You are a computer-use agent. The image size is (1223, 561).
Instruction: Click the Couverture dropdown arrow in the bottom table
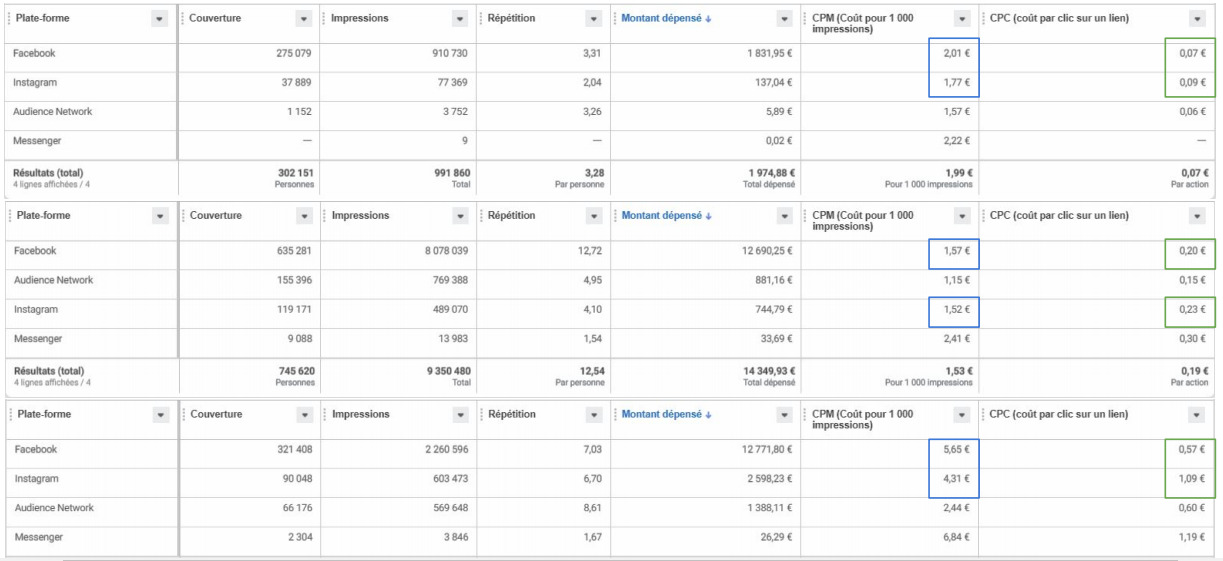point(304,415)
